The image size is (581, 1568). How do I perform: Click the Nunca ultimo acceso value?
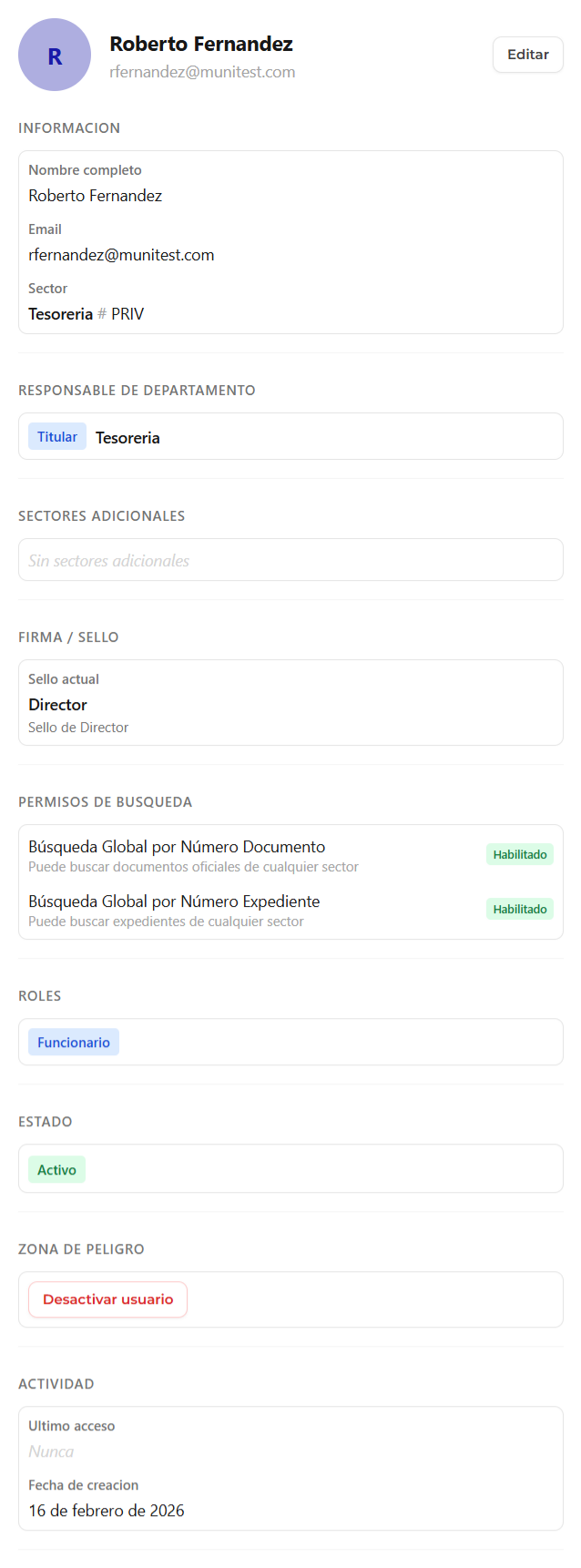[x=51, y=1451]
